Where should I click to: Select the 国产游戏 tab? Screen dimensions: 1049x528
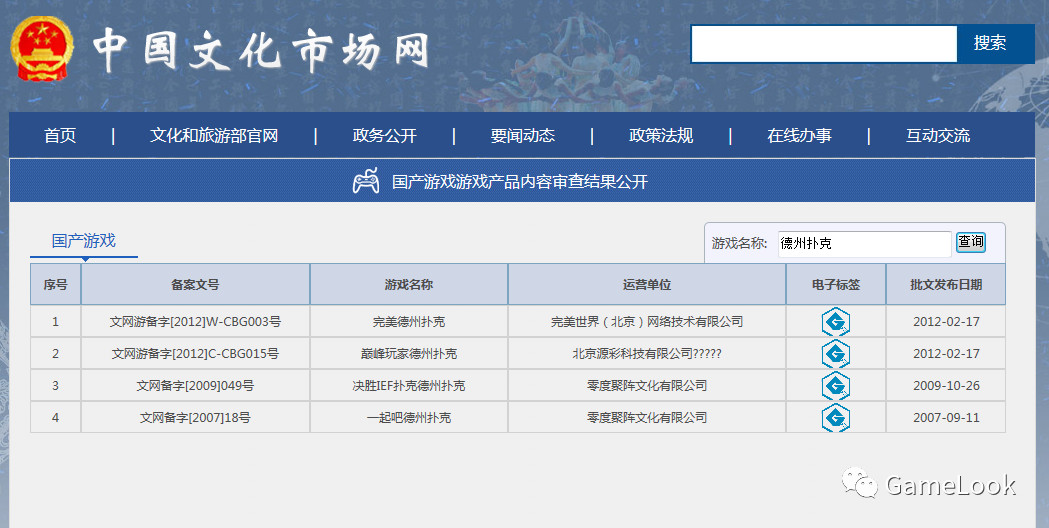(x=84, y=241)
